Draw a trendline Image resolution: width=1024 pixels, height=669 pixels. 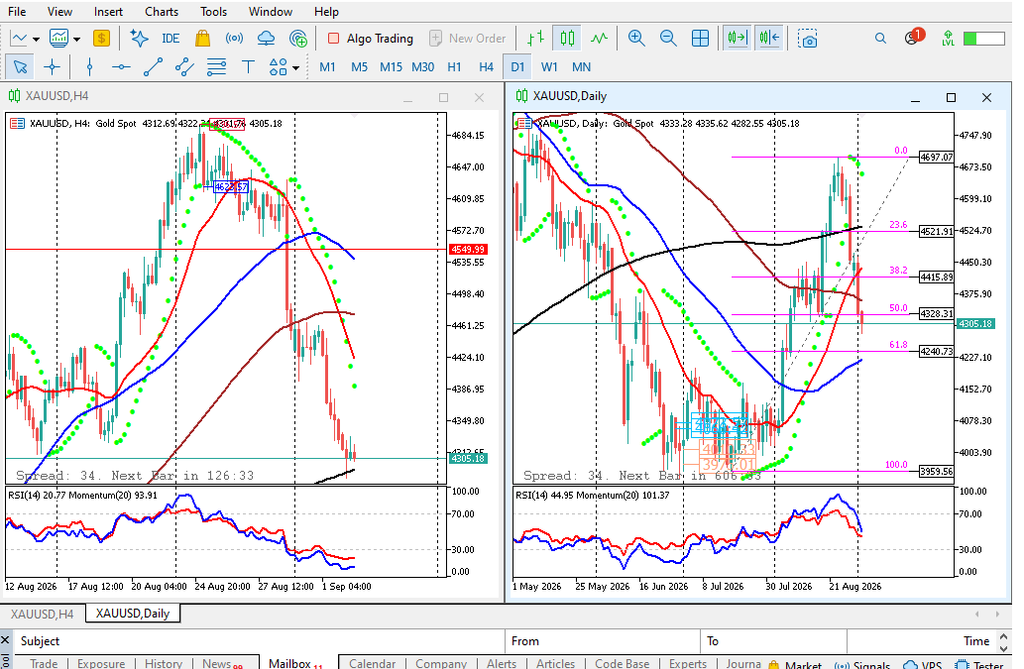153,67
